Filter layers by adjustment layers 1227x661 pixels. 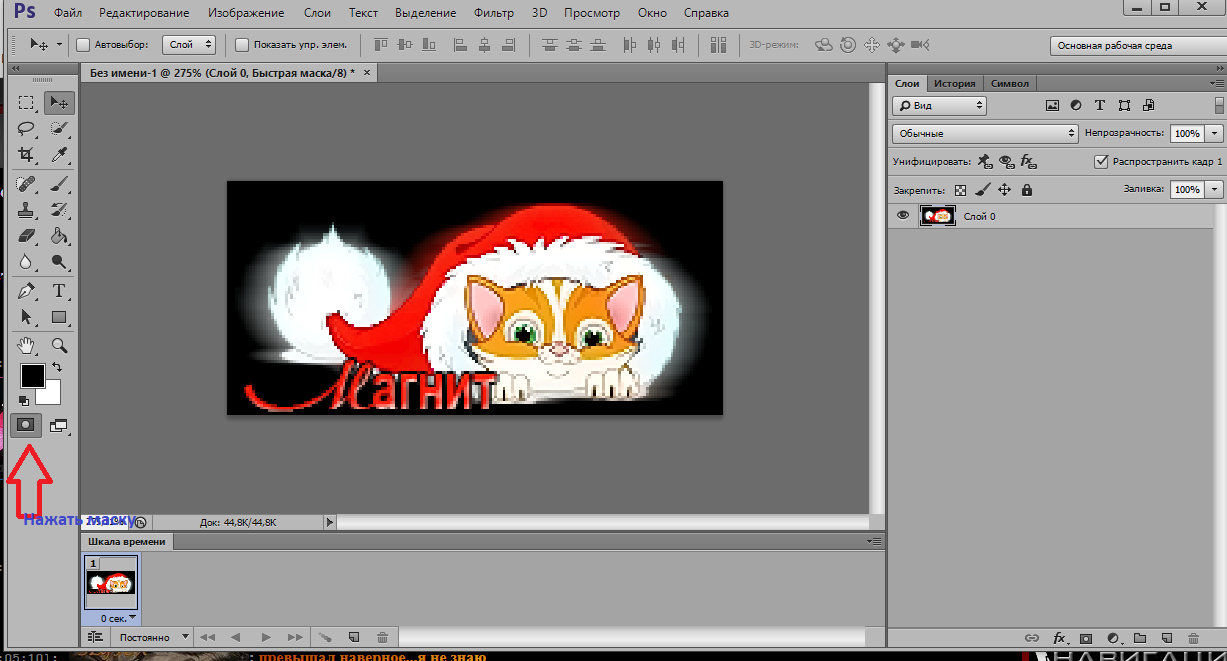pos(1076,105)
